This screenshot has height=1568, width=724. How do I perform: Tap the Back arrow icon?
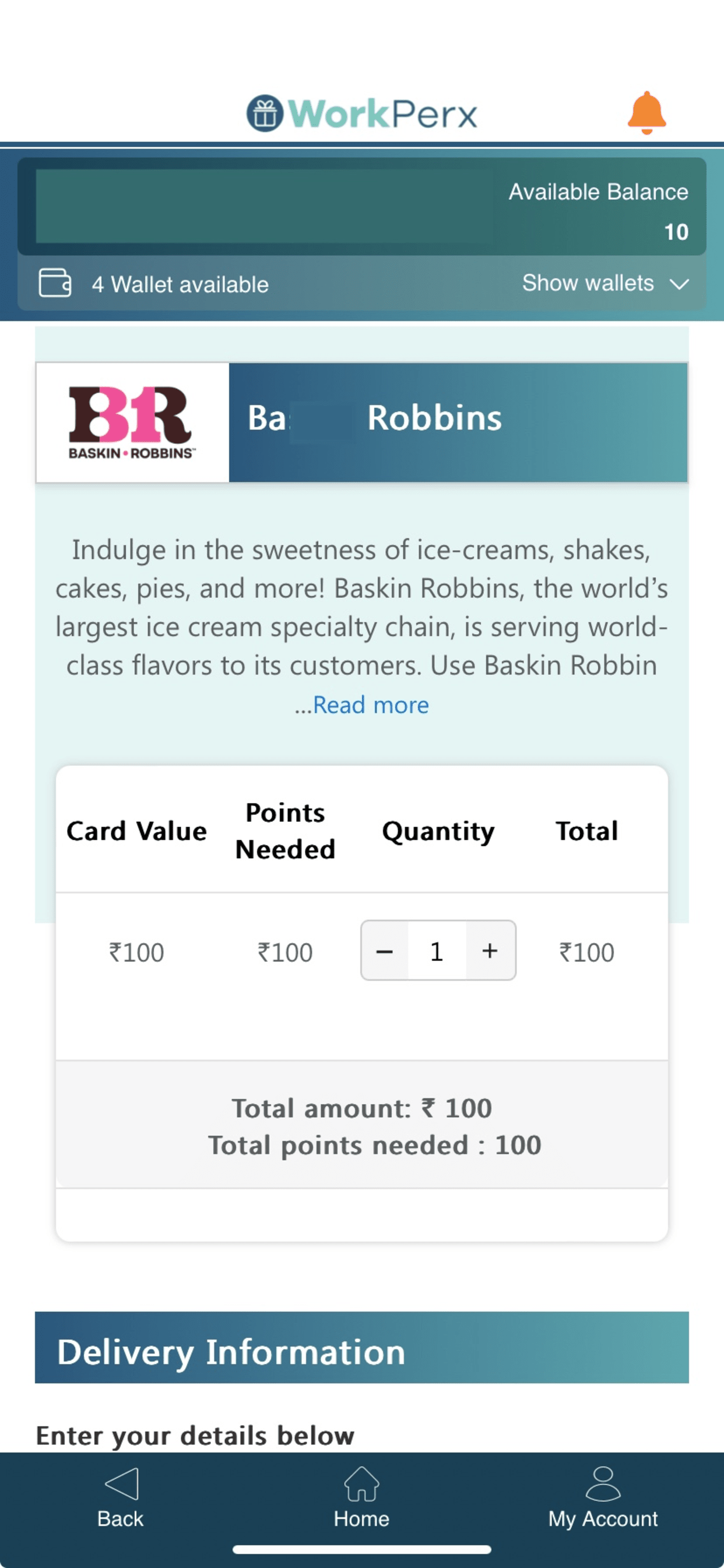click(122, 1483)
